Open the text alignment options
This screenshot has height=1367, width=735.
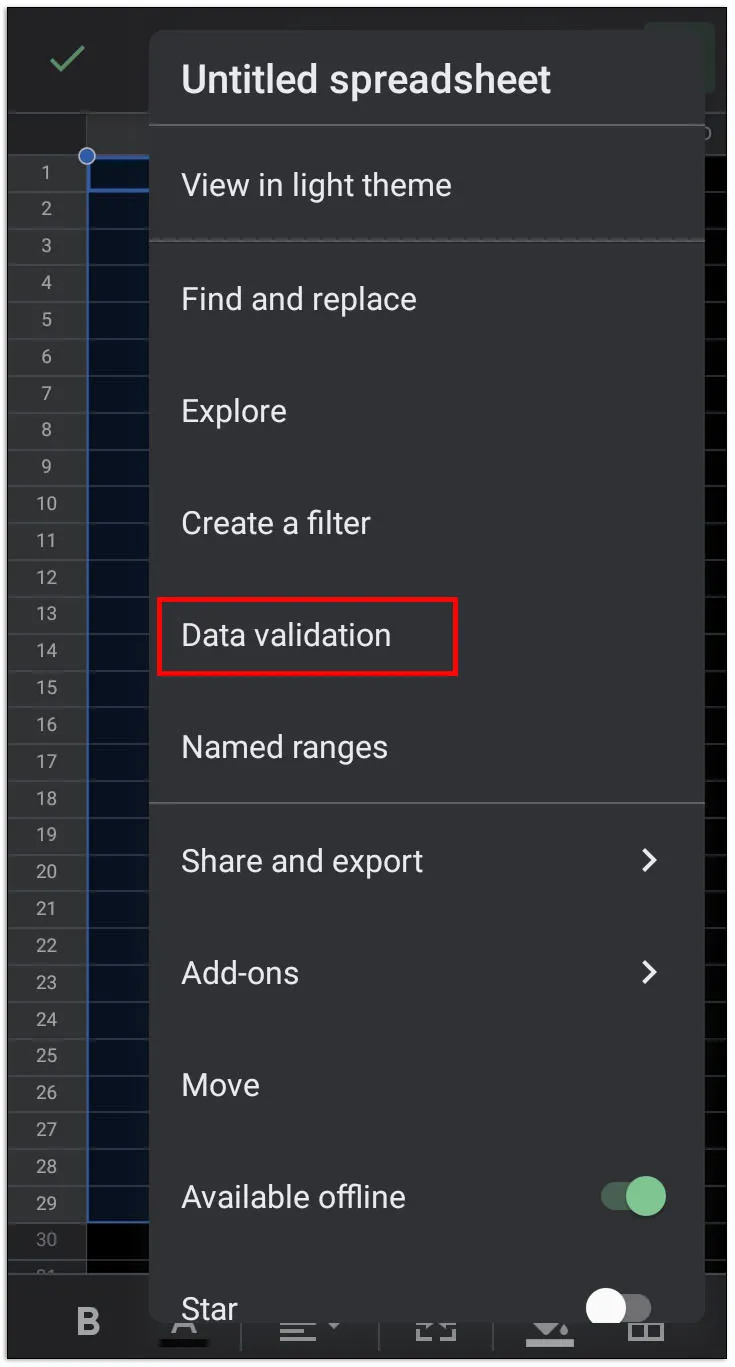click(x=310, y=1331)
